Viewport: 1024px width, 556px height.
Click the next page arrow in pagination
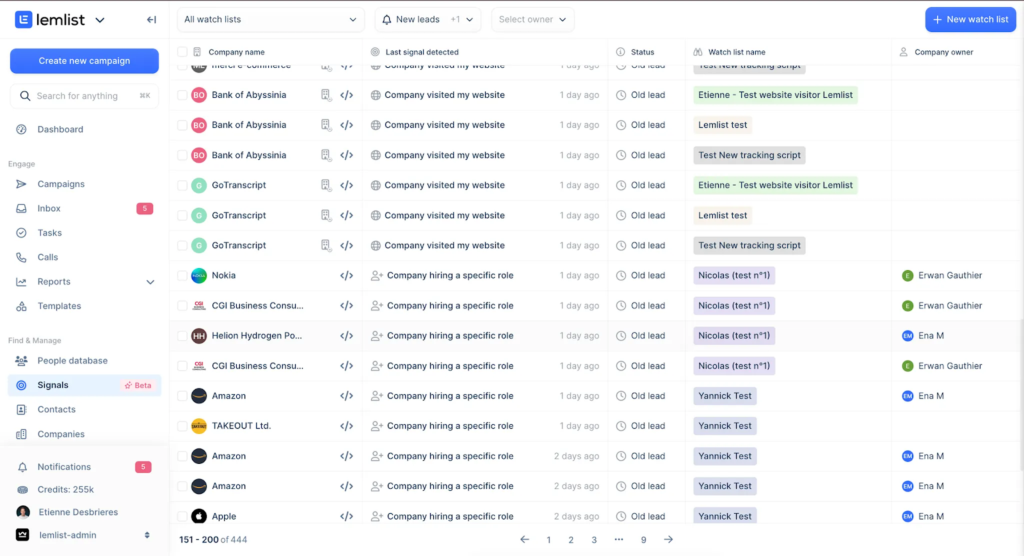coord(668,540)
